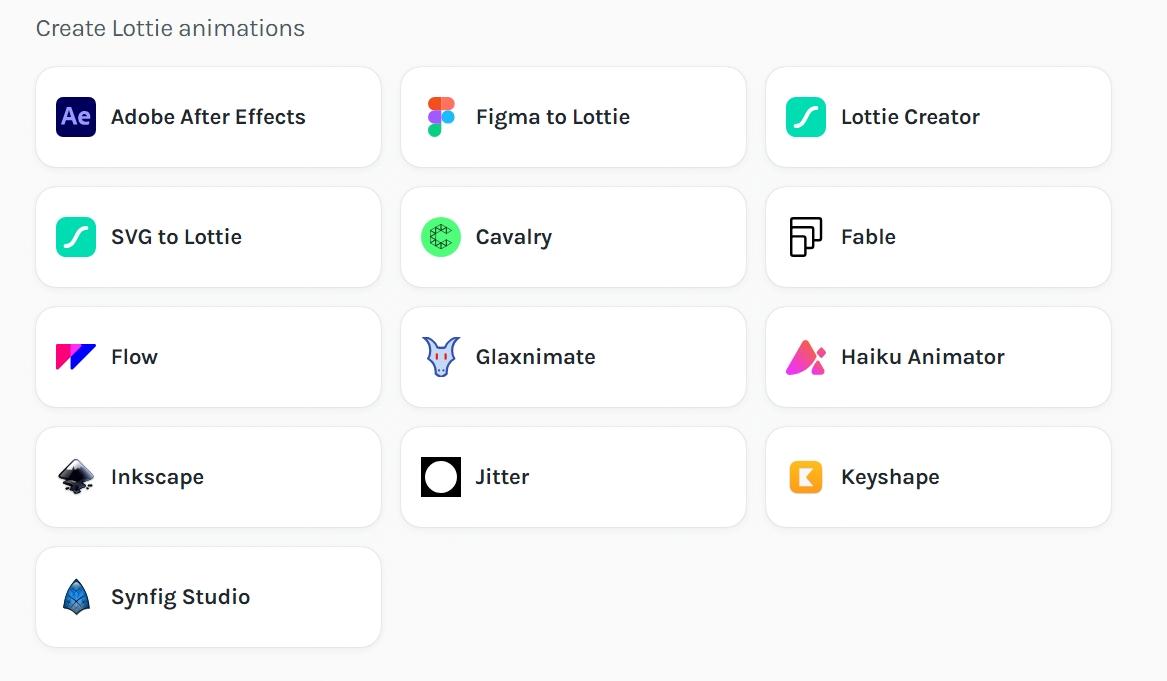Open the SVG to Lottie link
This screenshot has height=681, width=1167.
(x=176, y=237)
